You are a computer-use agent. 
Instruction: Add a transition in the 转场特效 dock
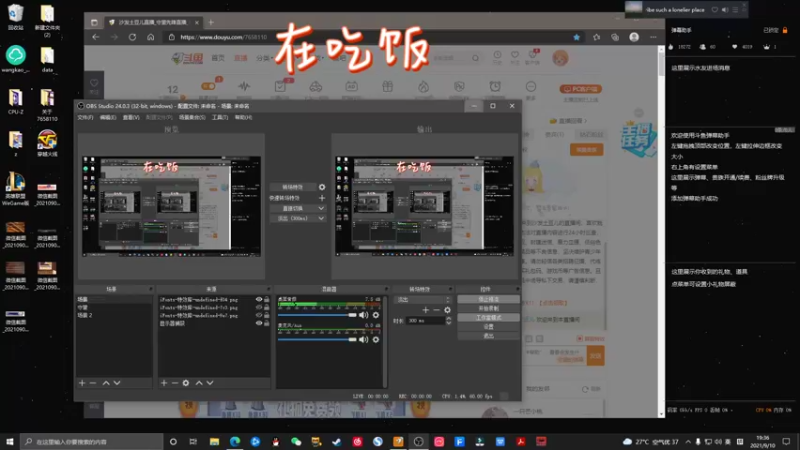click(x=426, y=310)
